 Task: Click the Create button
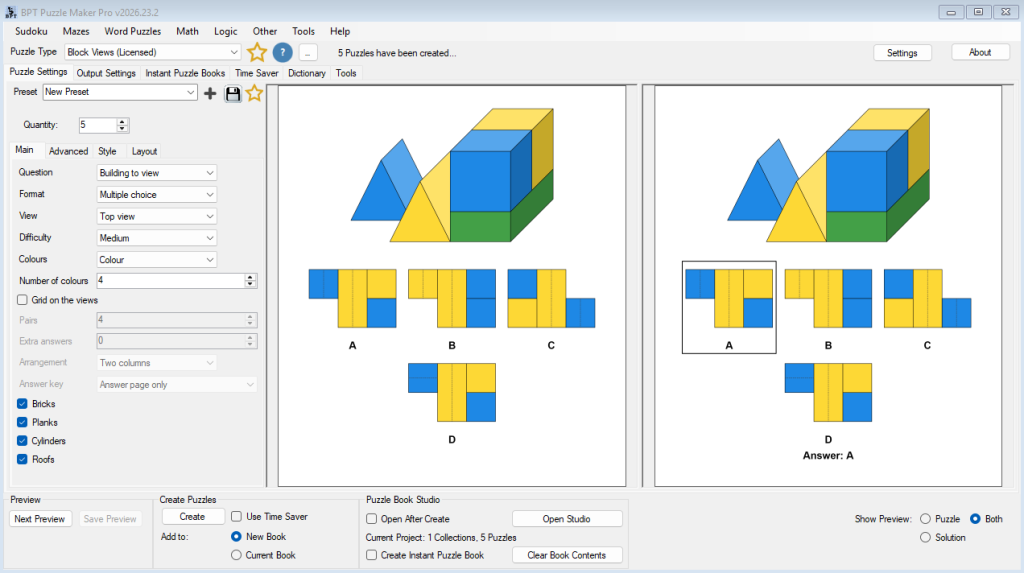tap(193, 516)
